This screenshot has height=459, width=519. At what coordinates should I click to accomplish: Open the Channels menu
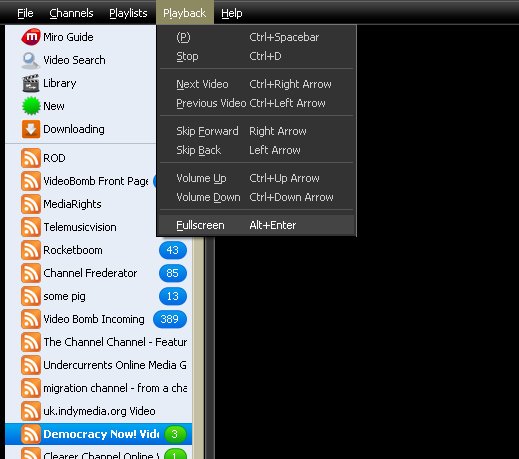71,13
